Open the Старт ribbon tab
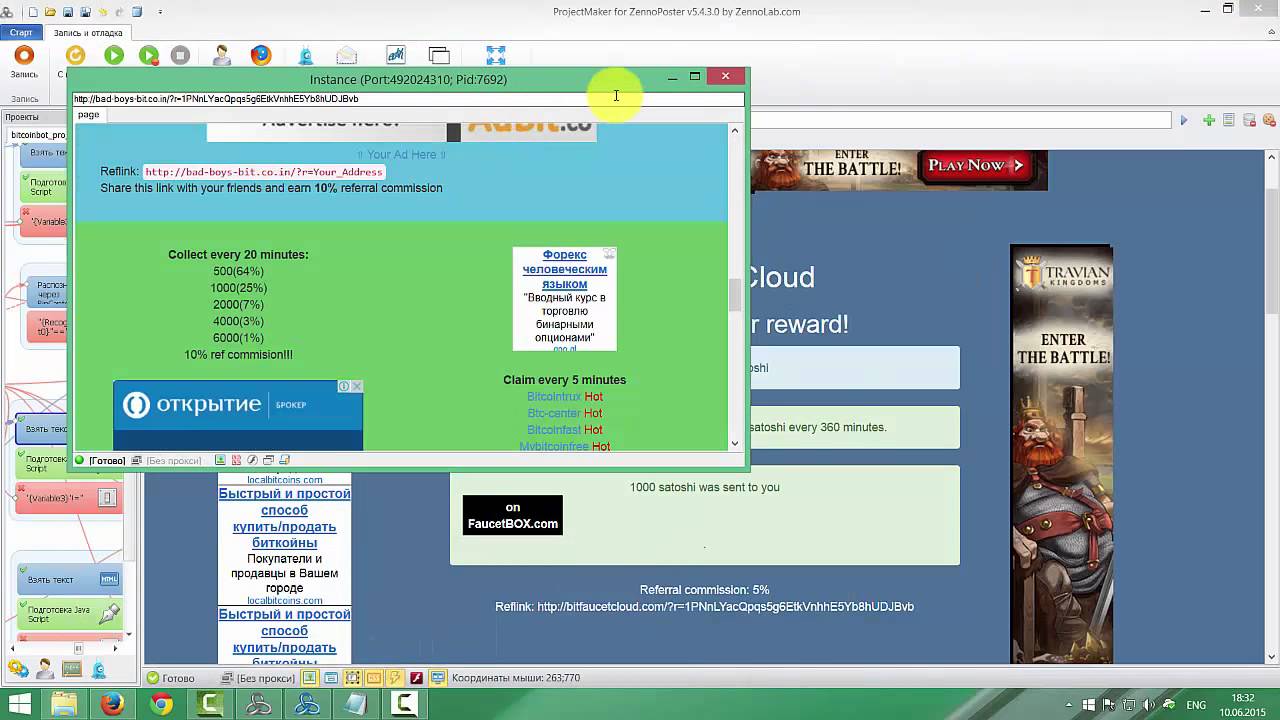This screenshot has width=1280, height=720. point(21,33)
